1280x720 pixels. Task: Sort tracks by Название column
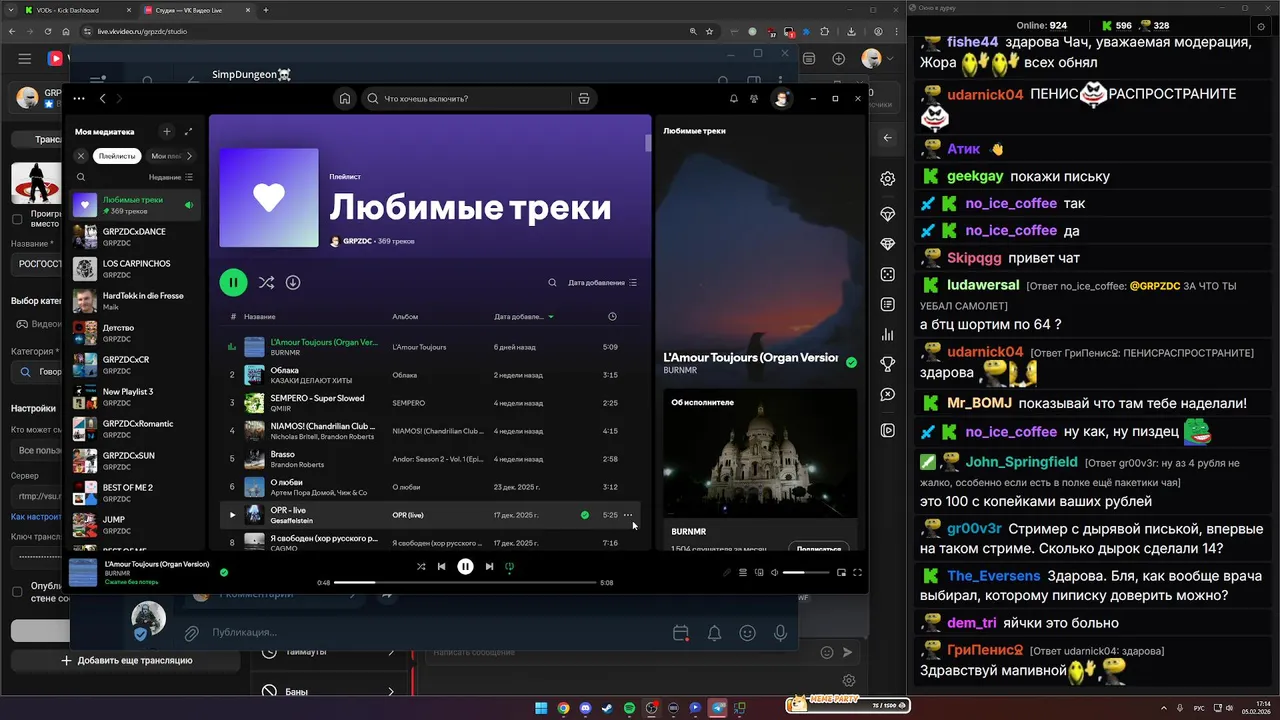tap(259, 316)
